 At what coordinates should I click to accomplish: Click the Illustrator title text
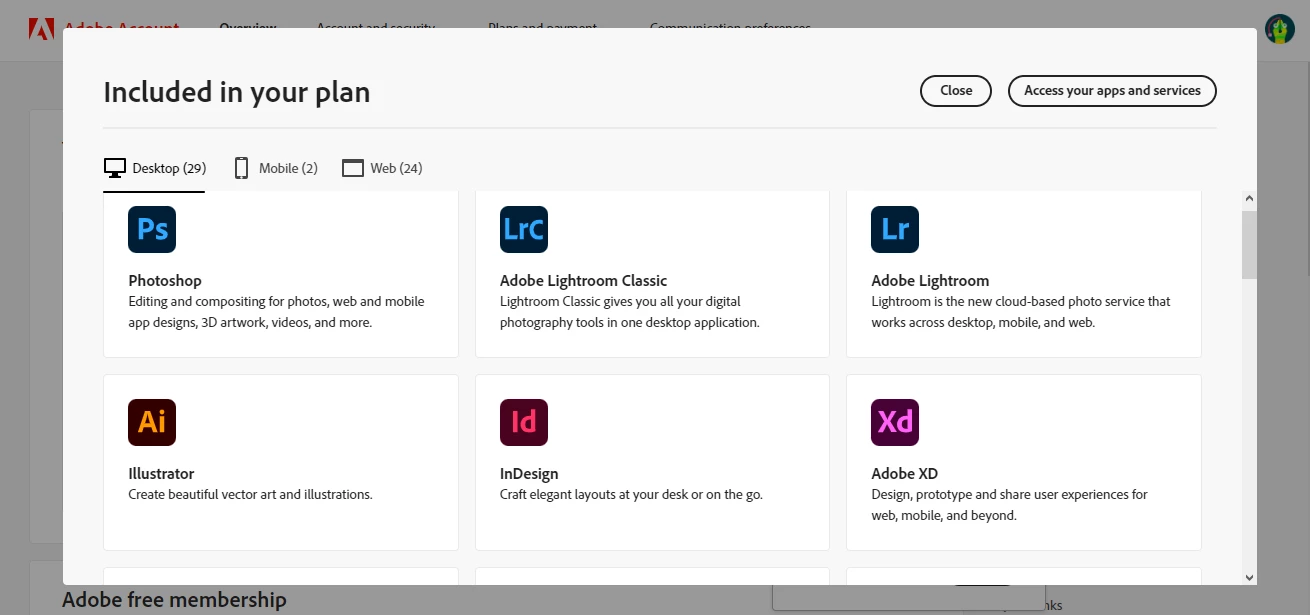pyautogui.click(x=161, y=474)
